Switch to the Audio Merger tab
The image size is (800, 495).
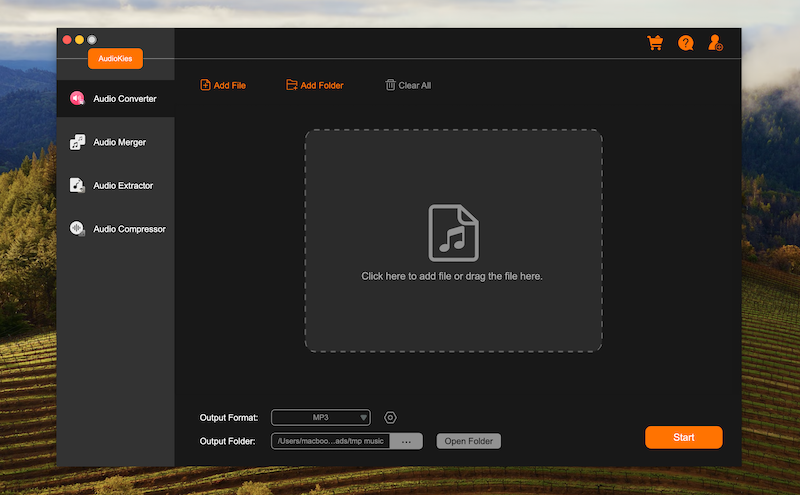point(115,143)
